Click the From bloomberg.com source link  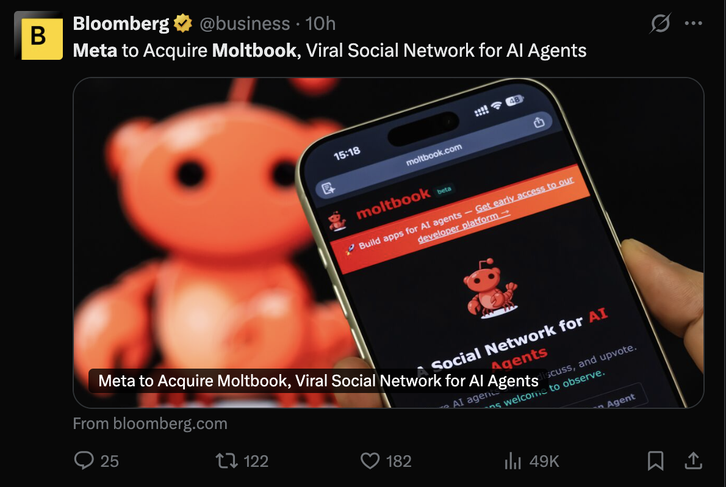point(150,424)
